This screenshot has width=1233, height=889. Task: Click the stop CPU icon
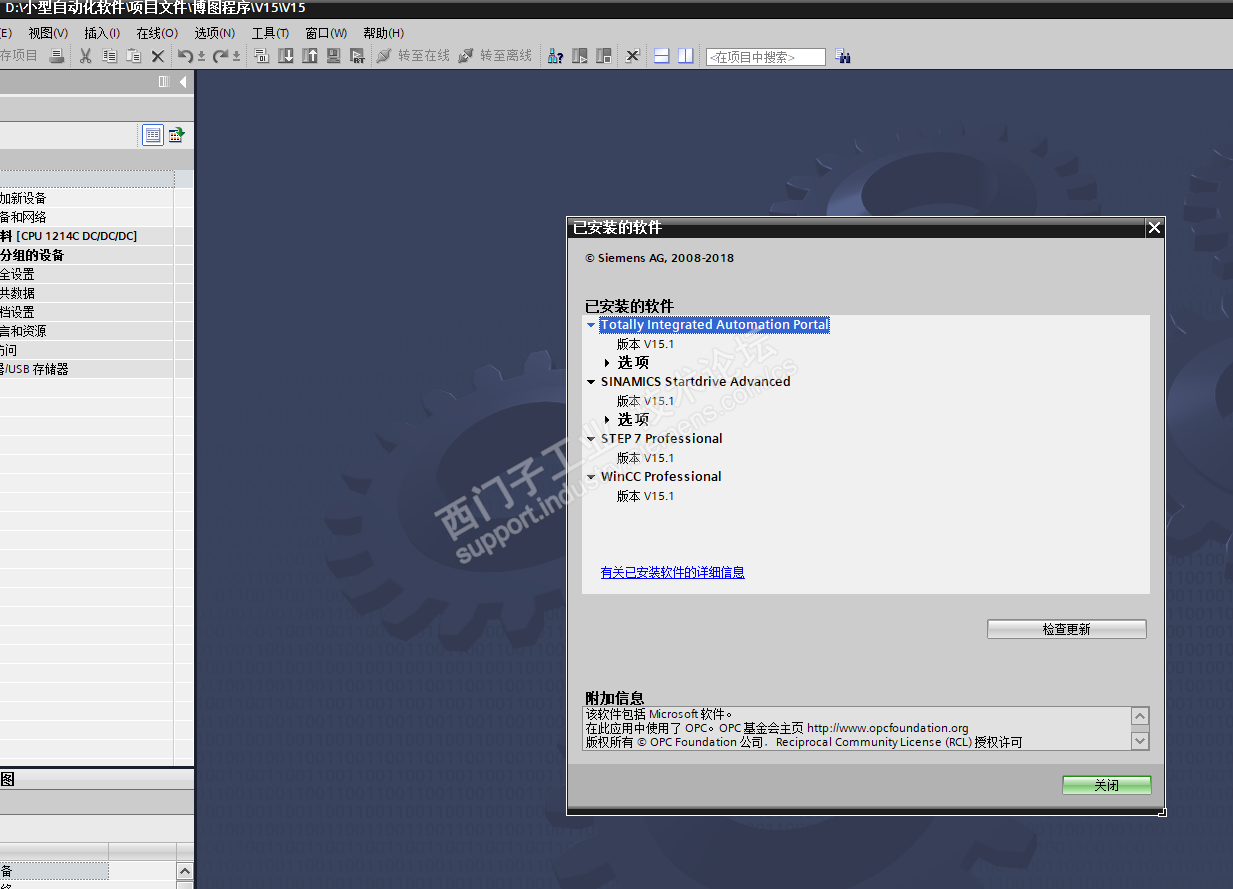(604, 56)
